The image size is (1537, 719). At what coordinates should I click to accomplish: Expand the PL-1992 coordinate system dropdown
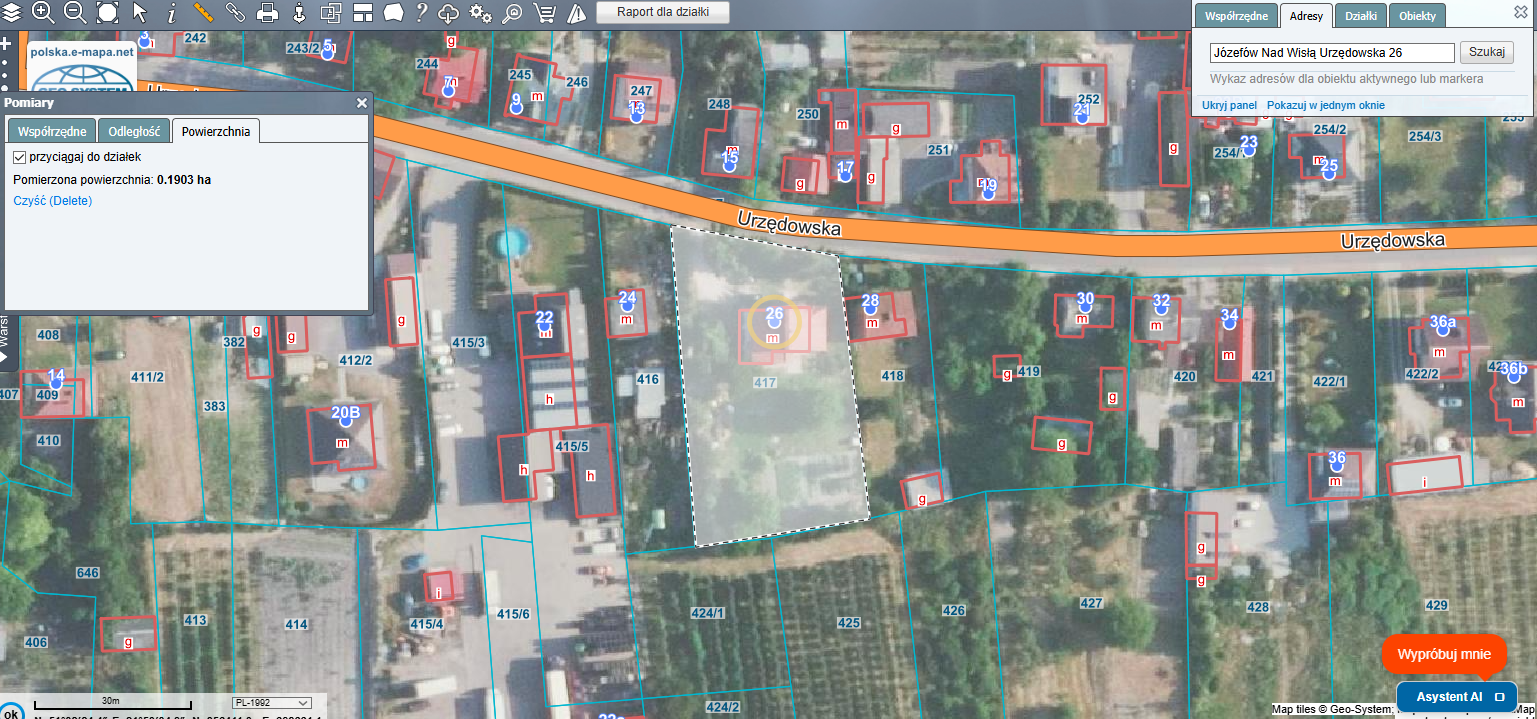(271, 703)
